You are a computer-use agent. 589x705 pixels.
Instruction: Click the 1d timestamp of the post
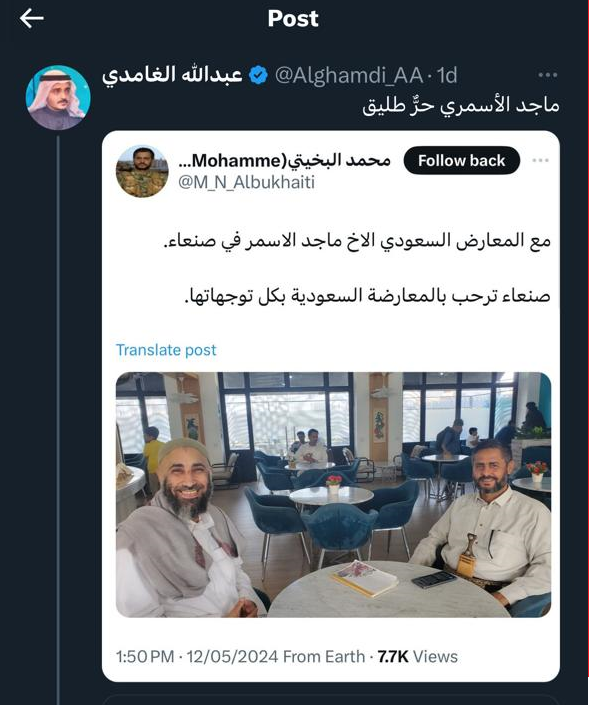pyautogui.click(x=447, y=76)
